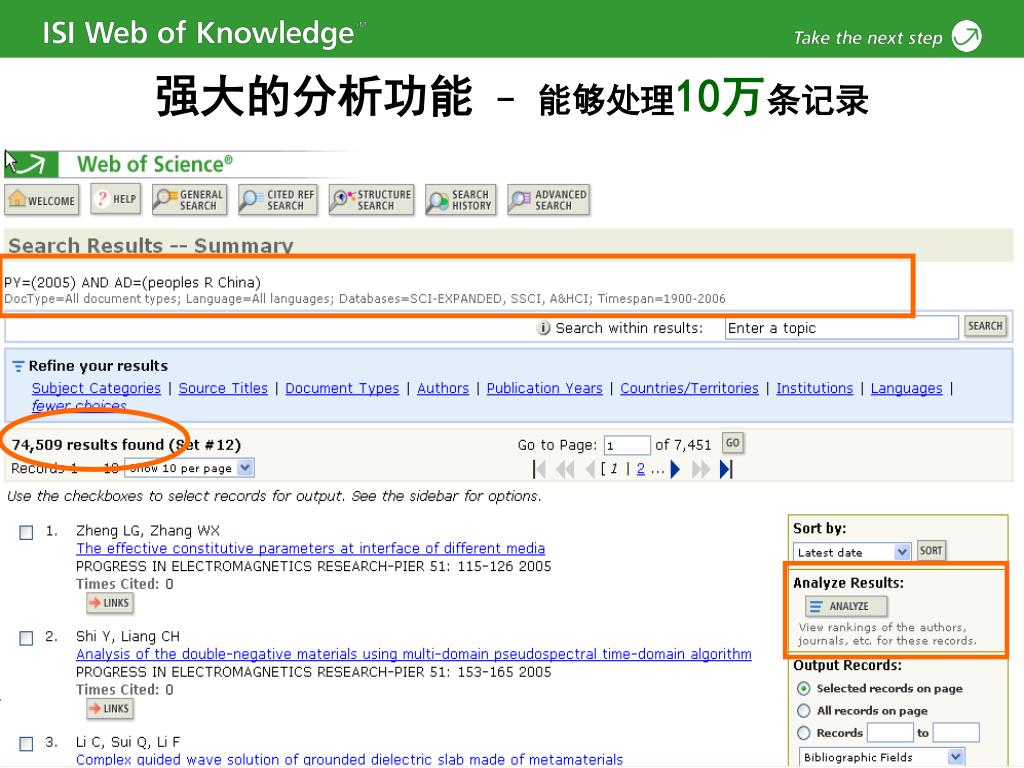Go to previous page arrow

590,469
